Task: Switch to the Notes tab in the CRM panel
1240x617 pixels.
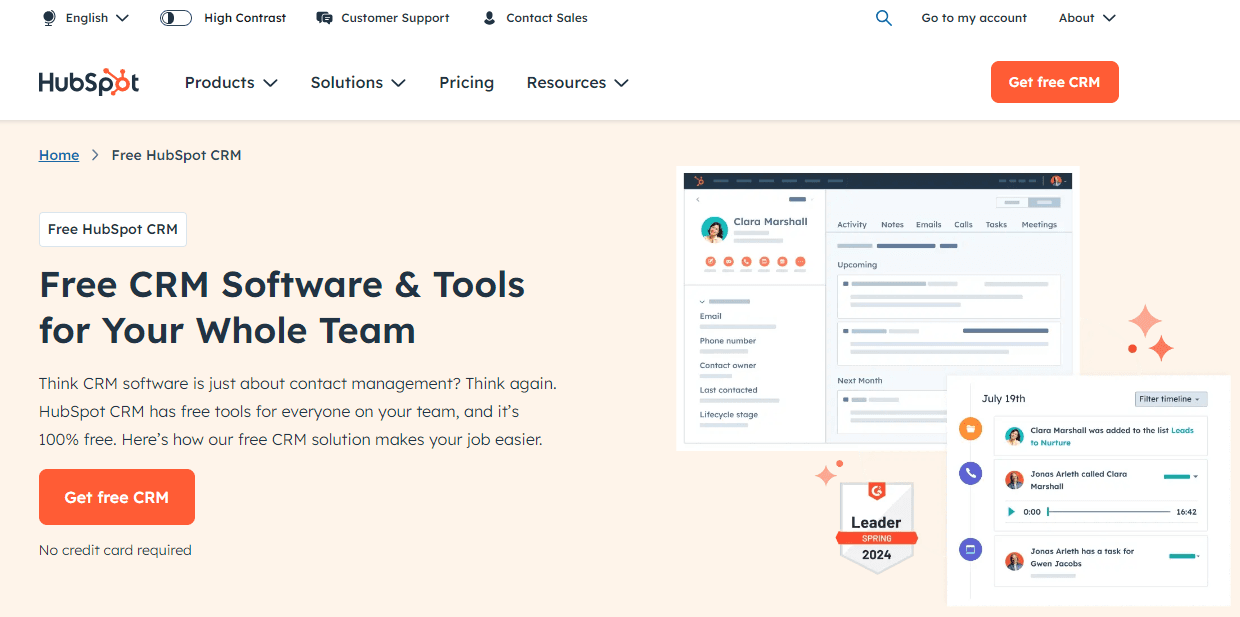Action: [x=892, y=224]
